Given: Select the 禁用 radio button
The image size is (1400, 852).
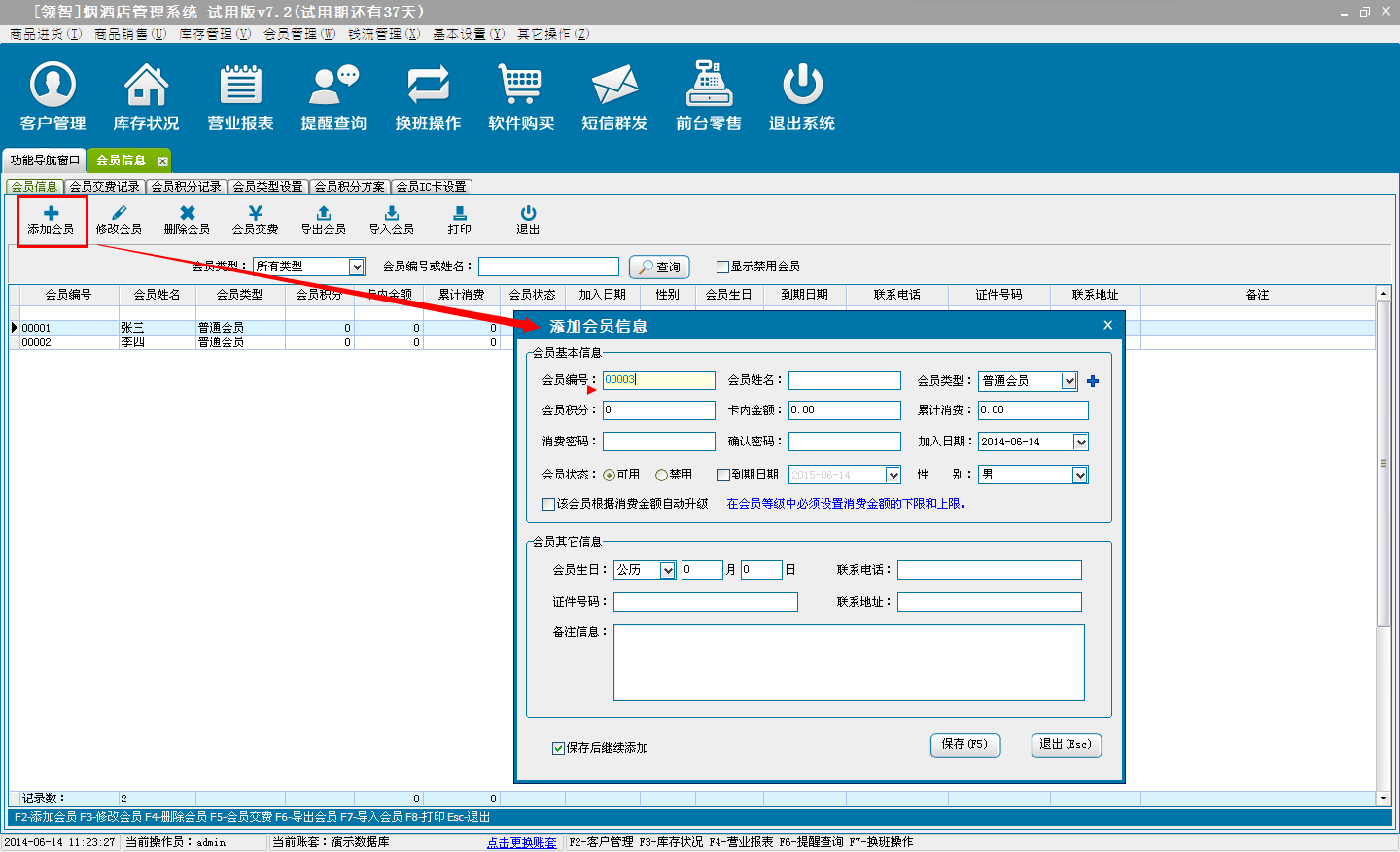Looking at the screenshot, I should (661, 476).
